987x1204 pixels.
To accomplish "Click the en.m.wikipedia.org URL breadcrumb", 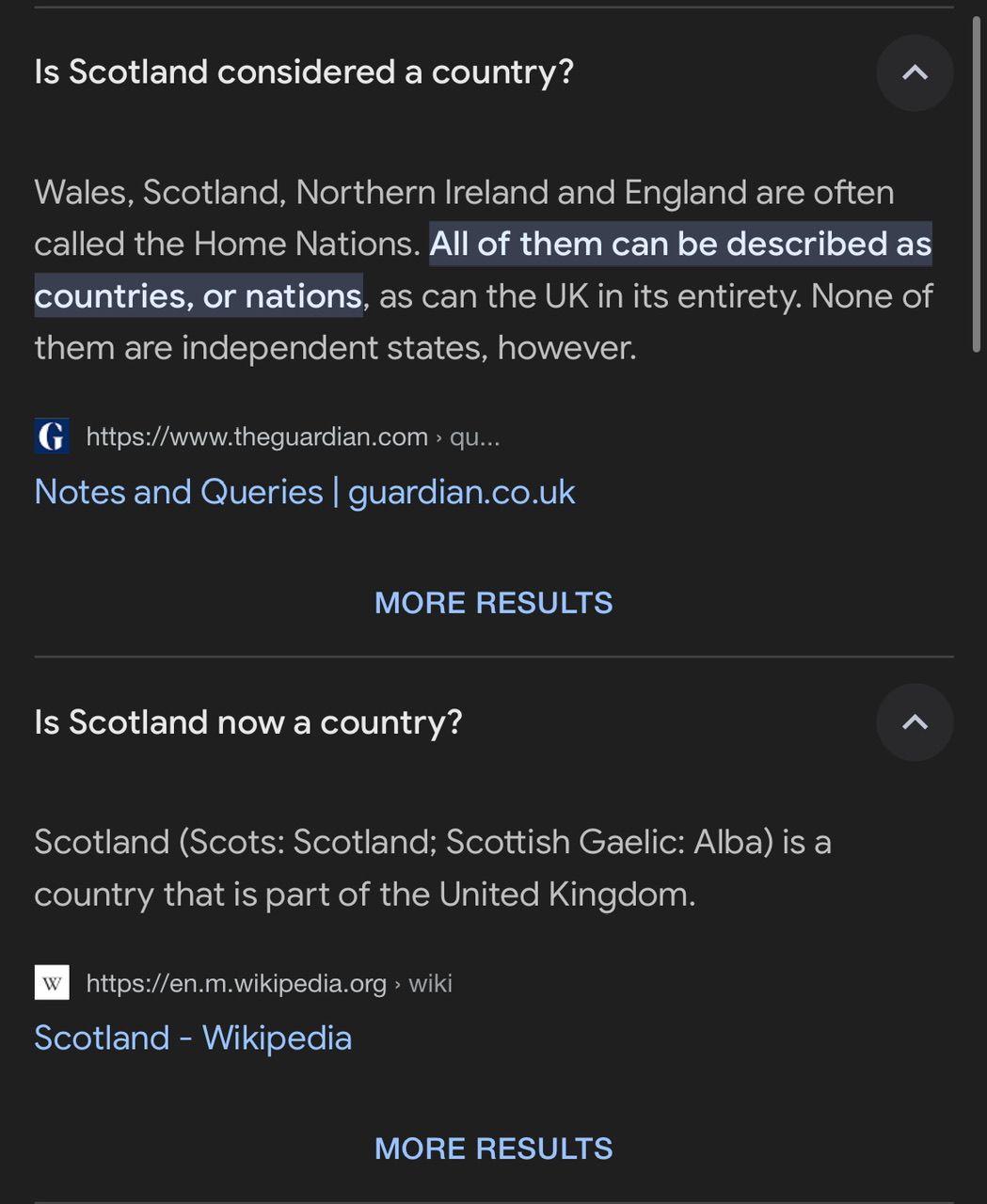I will (x=236, y=983).
